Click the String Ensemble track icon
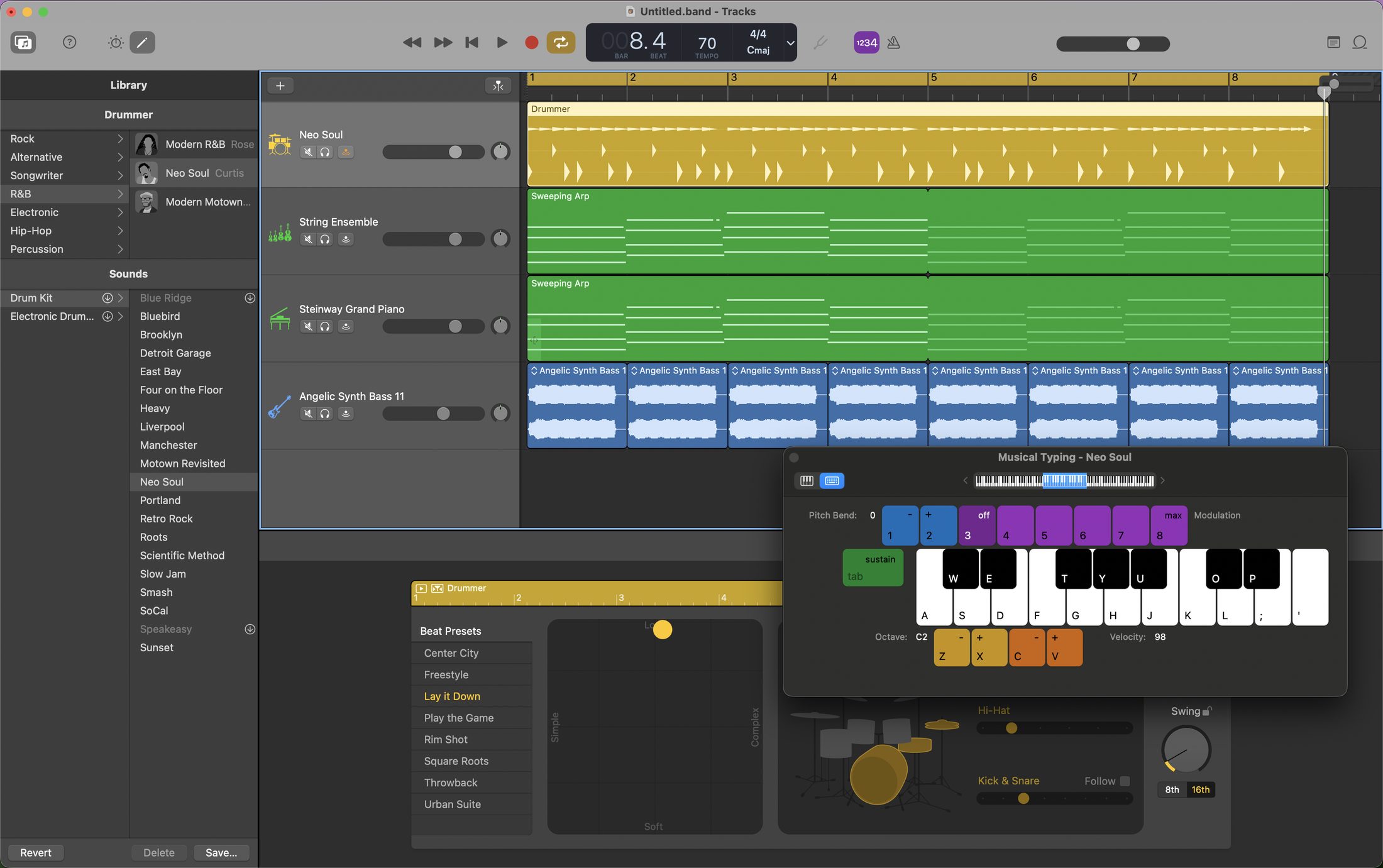The width and height of the screenshot is (1383, 868). (x=280, y=233)
